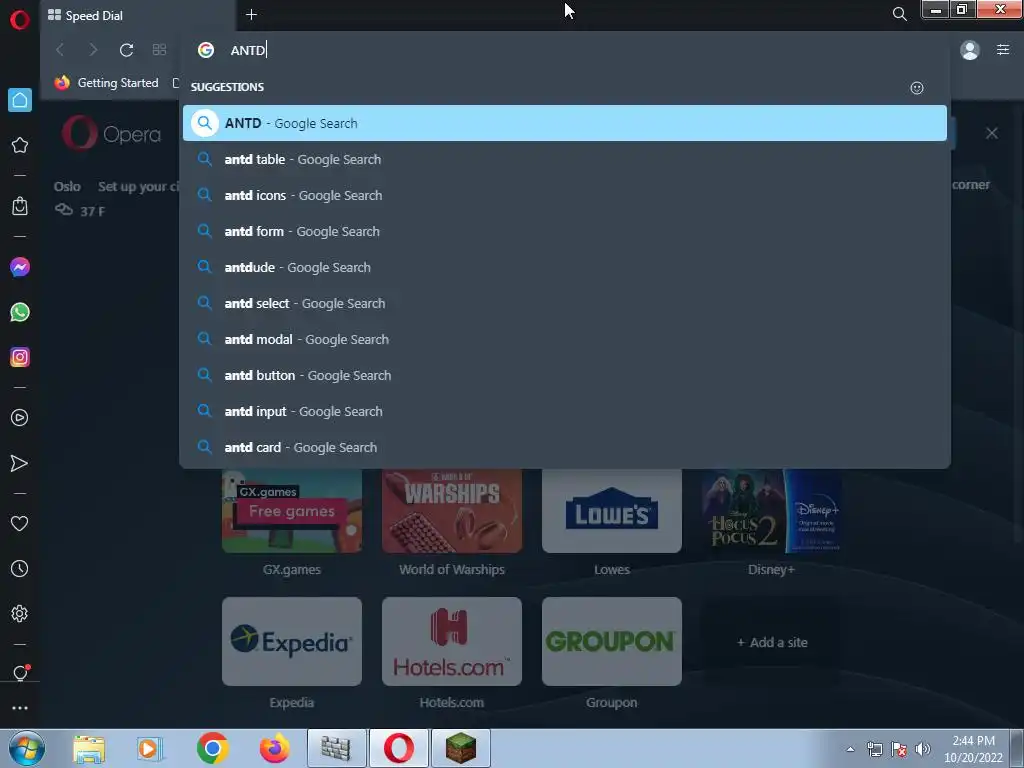Open the Opera main menu logo
1024x768 pixels.
pyautogui.click(x=20, y=20)
